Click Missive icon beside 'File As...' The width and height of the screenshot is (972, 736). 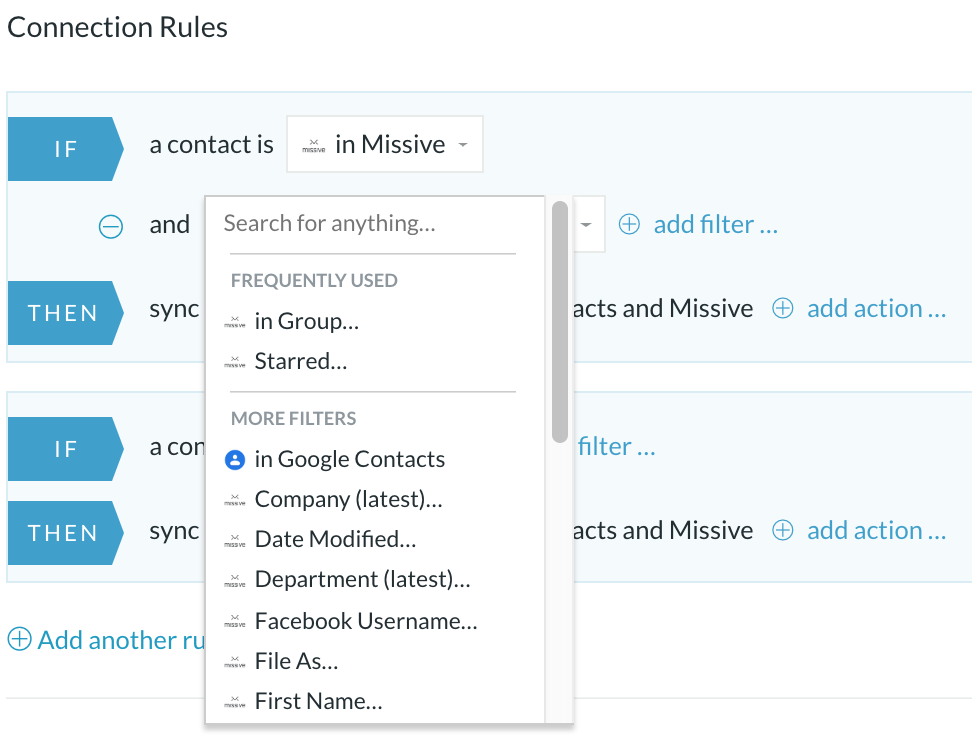(x=235, y=662)
